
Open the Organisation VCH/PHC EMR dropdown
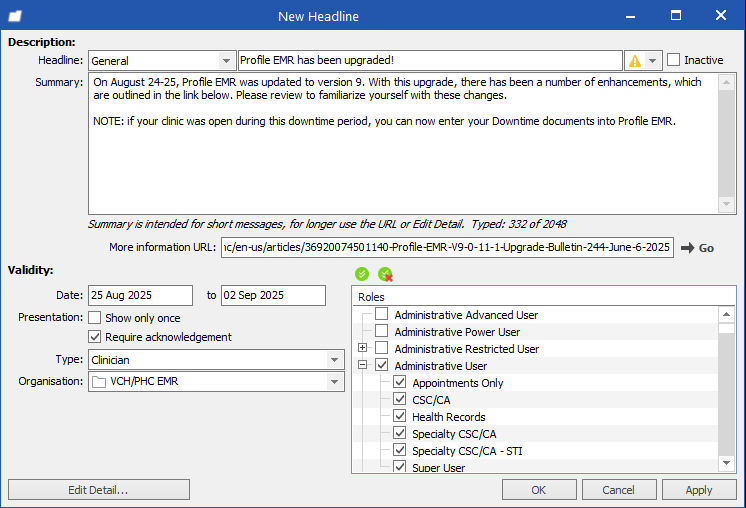point(334,382)
